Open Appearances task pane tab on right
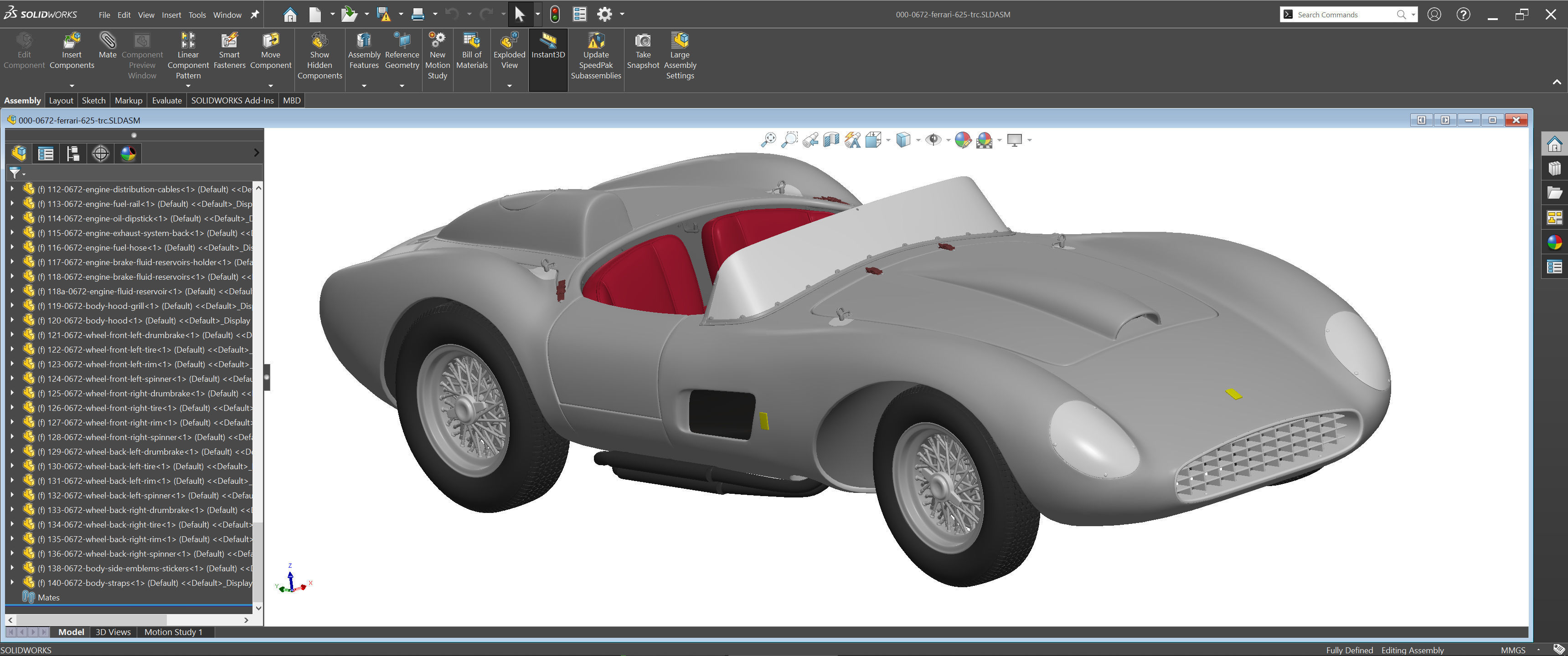 (1554, 242)
